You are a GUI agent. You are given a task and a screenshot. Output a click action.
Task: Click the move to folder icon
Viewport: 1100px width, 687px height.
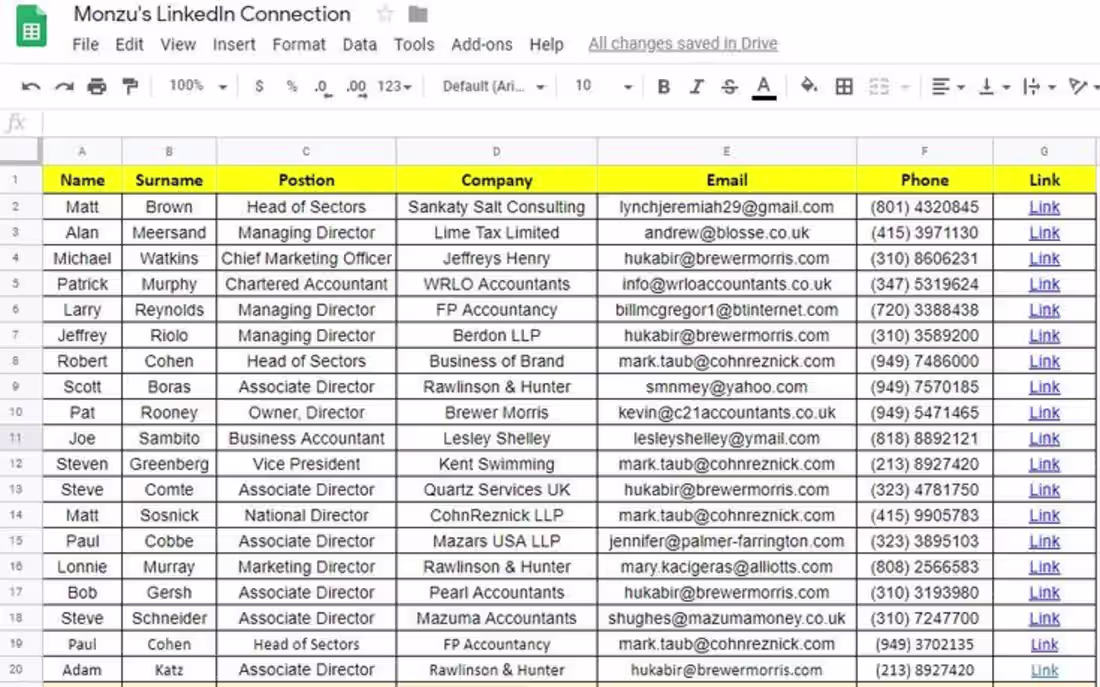[x=418, y=14]
